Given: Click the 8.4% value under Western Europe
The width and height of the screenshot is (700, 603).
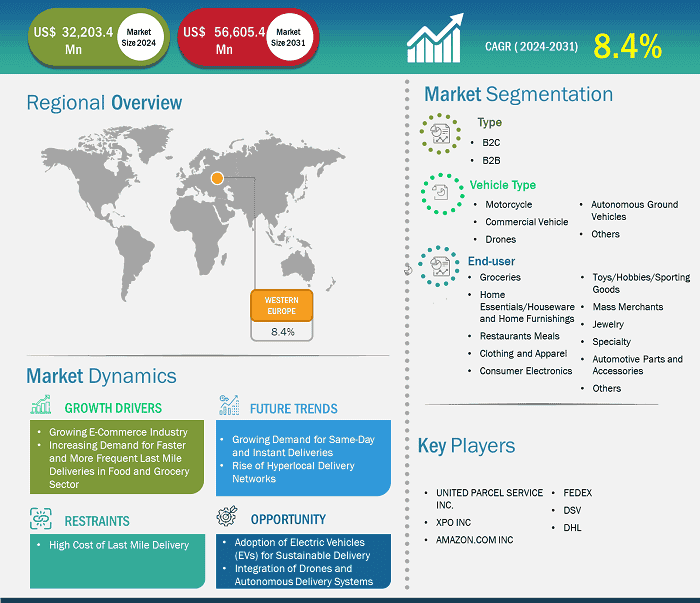Looking at the screenshot, I should tap(283, 332).
